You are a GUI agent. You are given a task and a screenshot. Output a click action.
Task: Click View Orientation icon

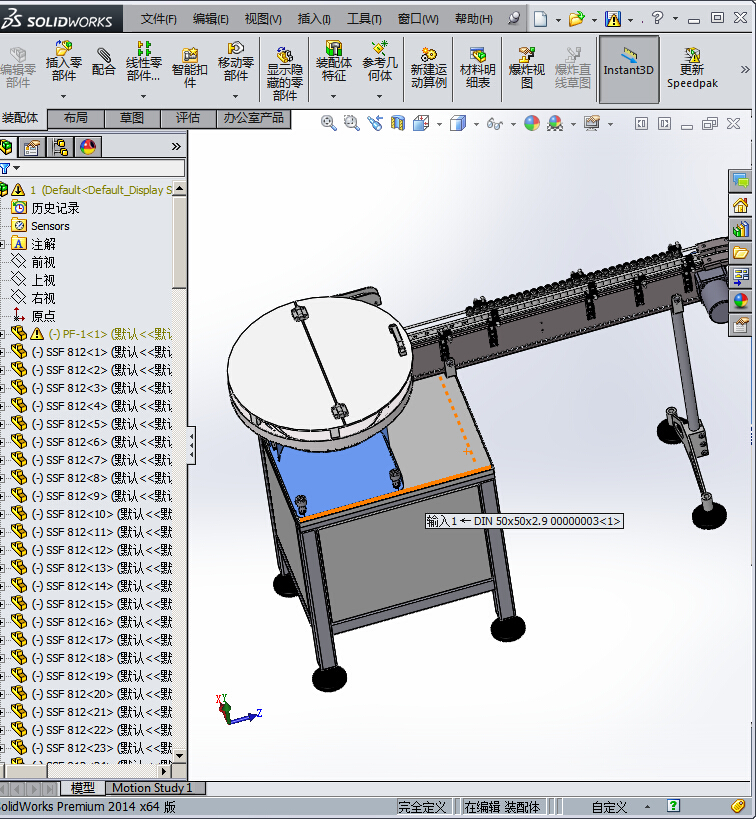421,123
